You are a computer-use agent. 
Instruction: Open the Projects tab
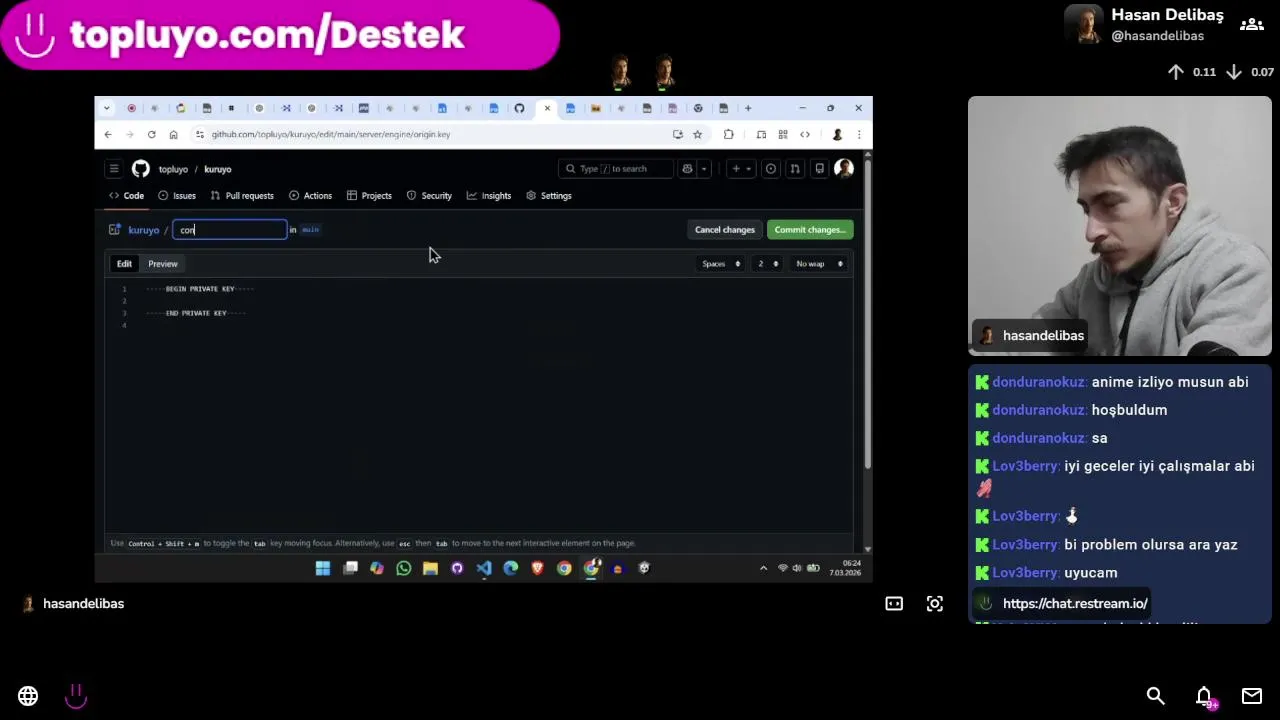pos(369,196)
